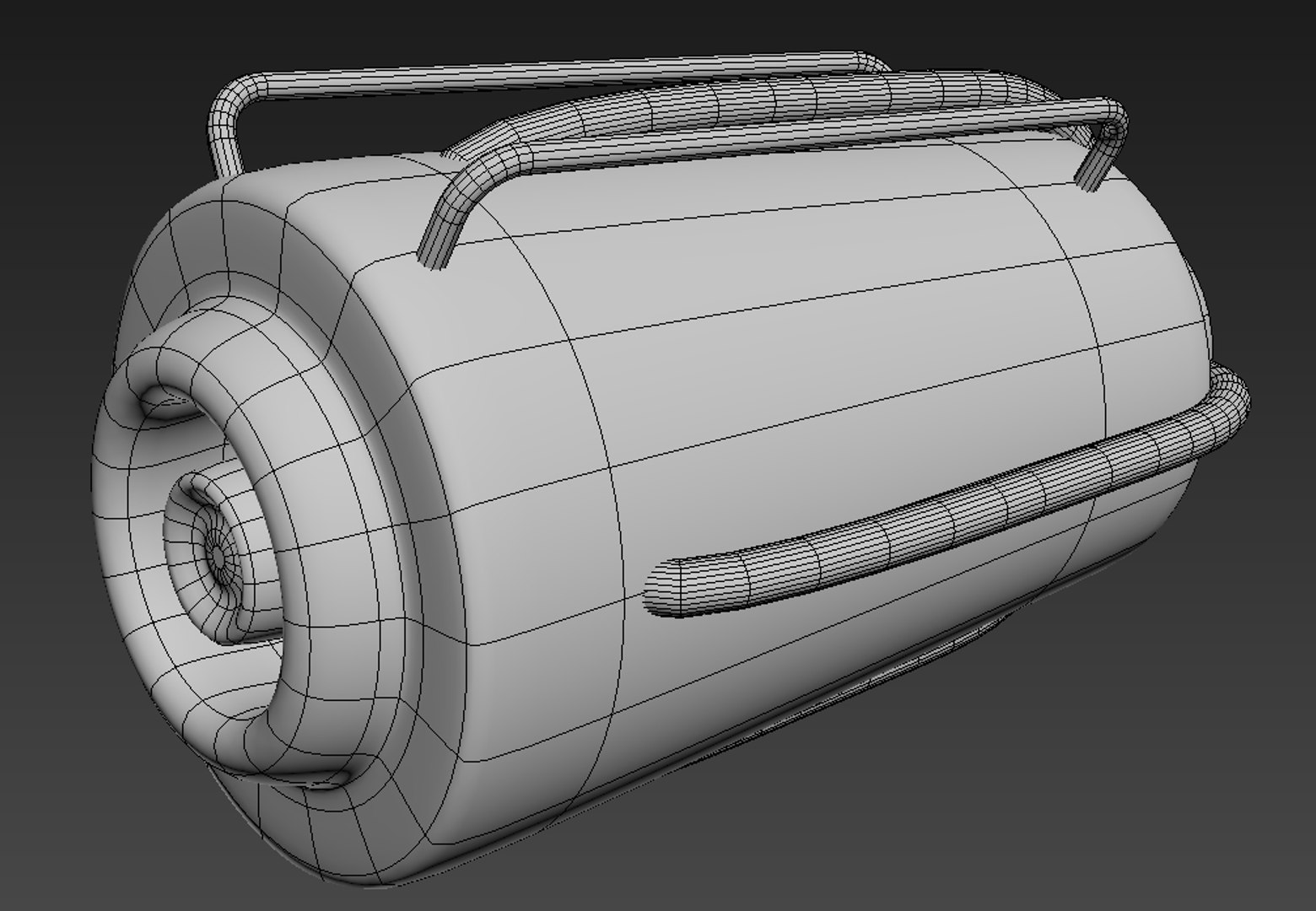Select the near thin wire handle on top
The width and height of the screenshot is (1316, 911).
point(771,184)
